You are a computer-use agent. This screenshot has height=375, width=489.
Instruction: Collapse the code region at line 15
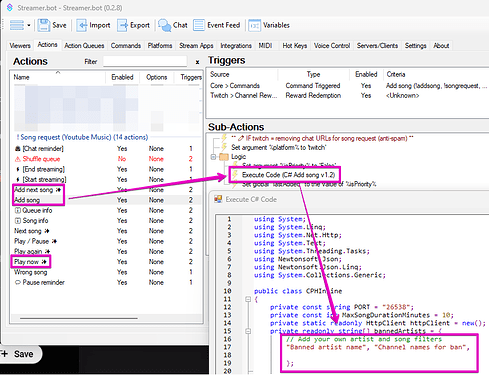coord(248,331)
